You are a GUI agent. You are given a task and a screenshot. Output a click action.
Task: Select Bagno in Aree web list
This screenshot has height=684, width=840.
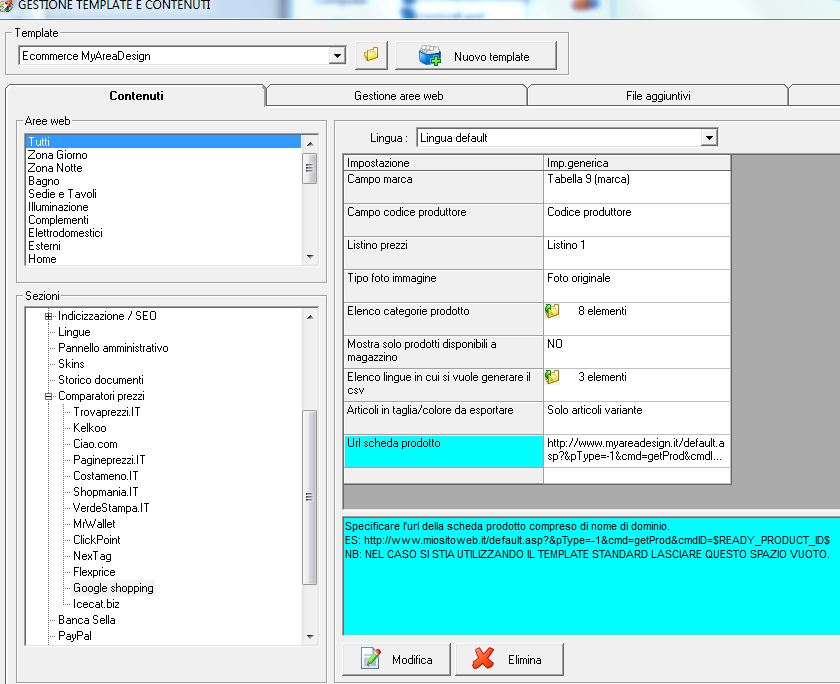[43, 181]
